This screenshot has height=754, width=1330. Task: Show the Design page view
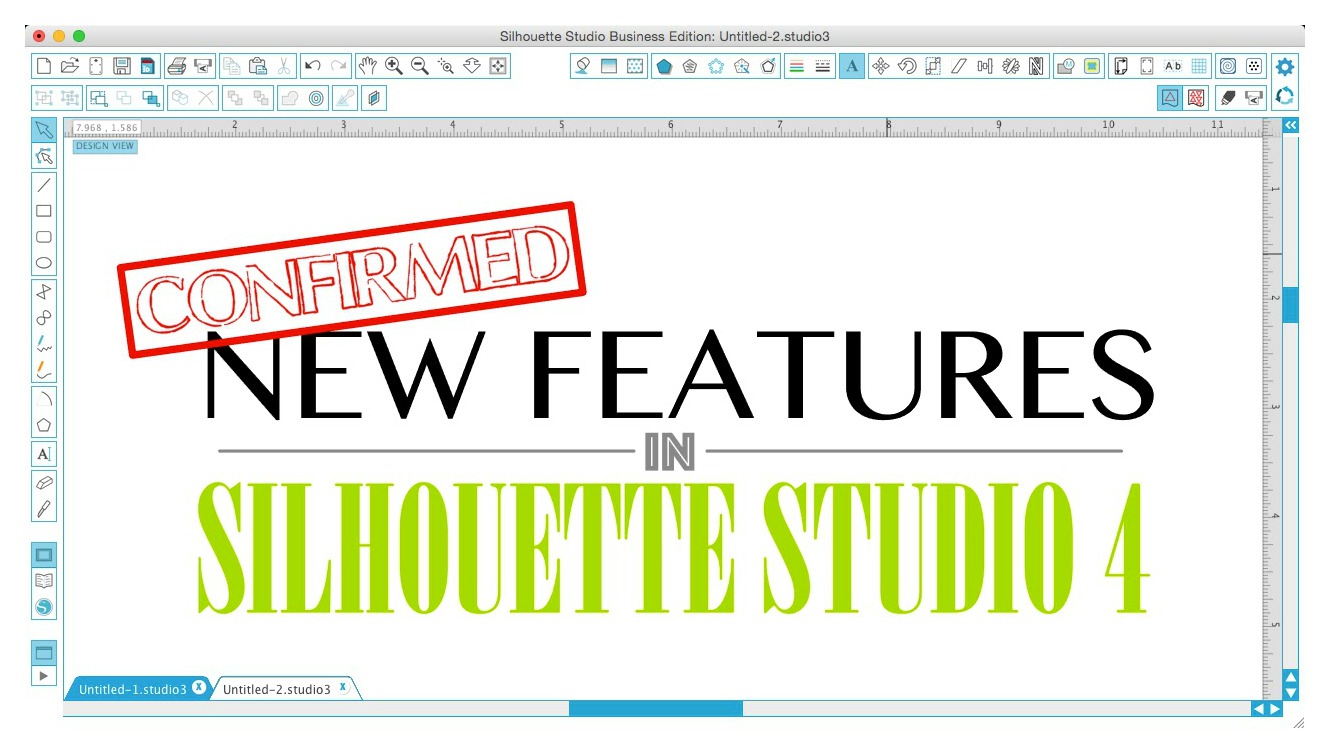pyautogui.click(x=44, y=555)
